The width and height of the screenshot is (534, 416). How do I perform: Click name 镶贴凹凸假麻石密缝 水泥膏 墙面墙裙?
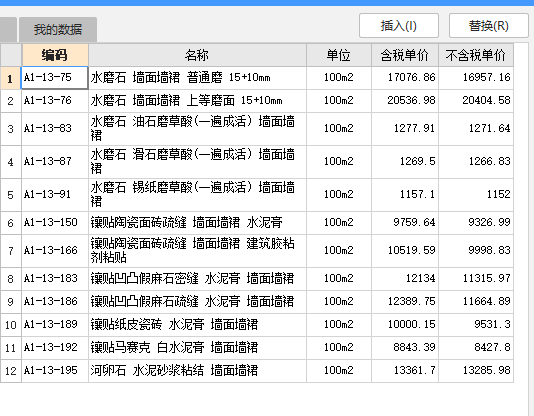click(x=197, y=279)
